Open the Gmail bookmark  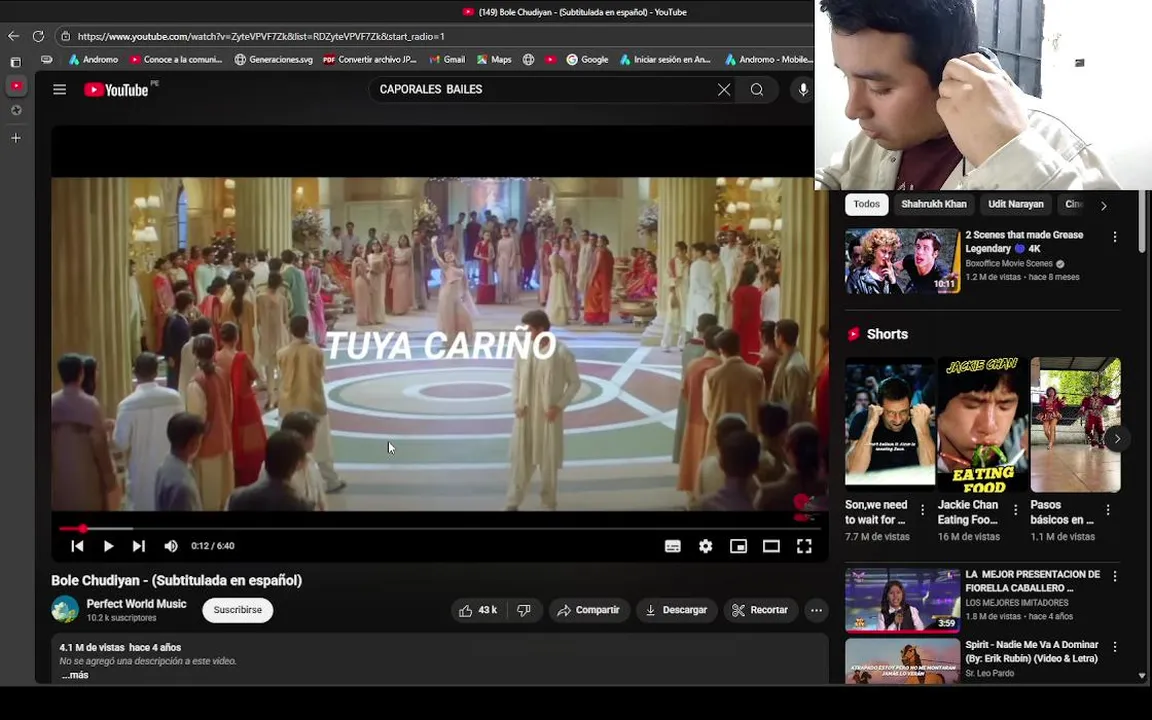(447, 60)
